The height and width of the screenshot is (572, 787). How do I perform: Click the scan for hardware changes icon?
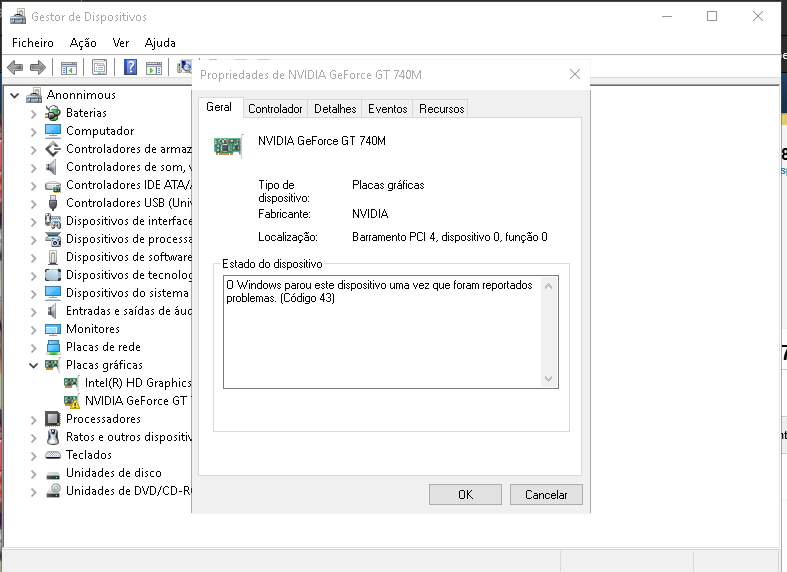click(185, 67)
